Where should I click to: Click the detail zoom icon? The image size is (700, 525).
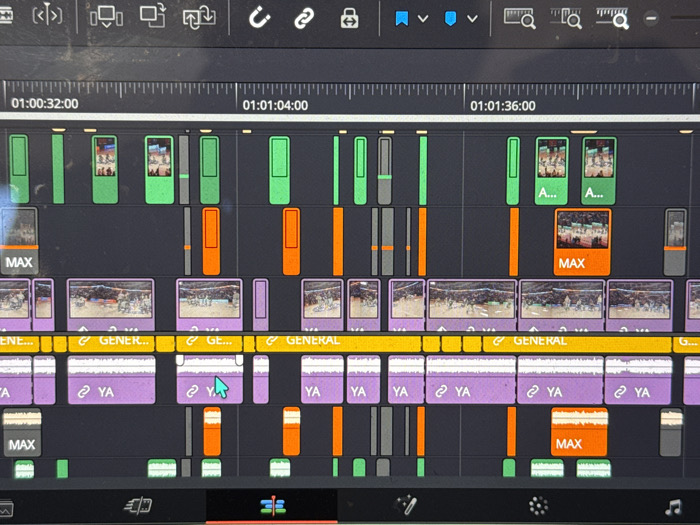[x=566, y=19]
